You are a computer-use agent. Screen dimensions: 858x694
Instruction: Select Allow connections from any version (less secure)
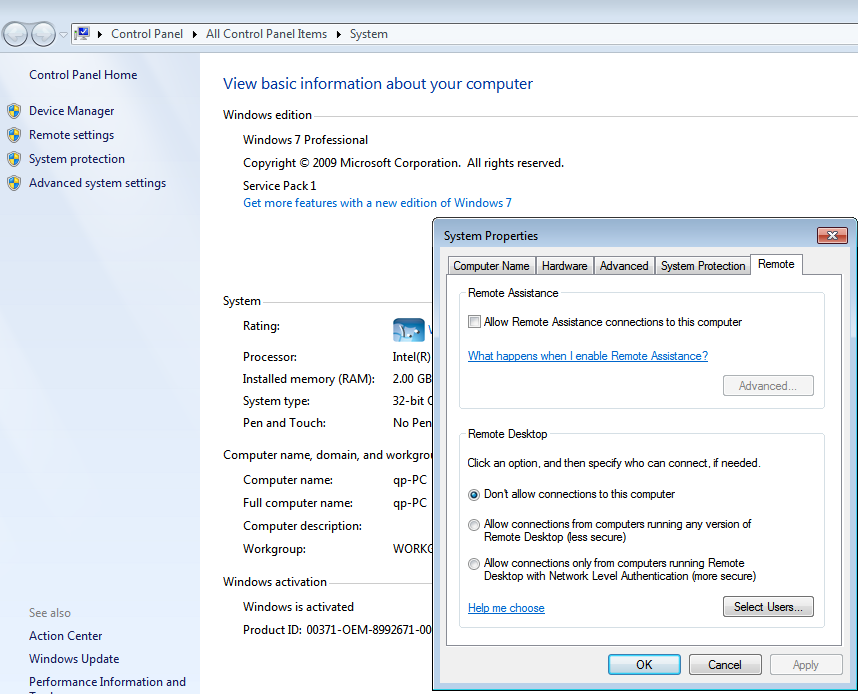point(474,525)
